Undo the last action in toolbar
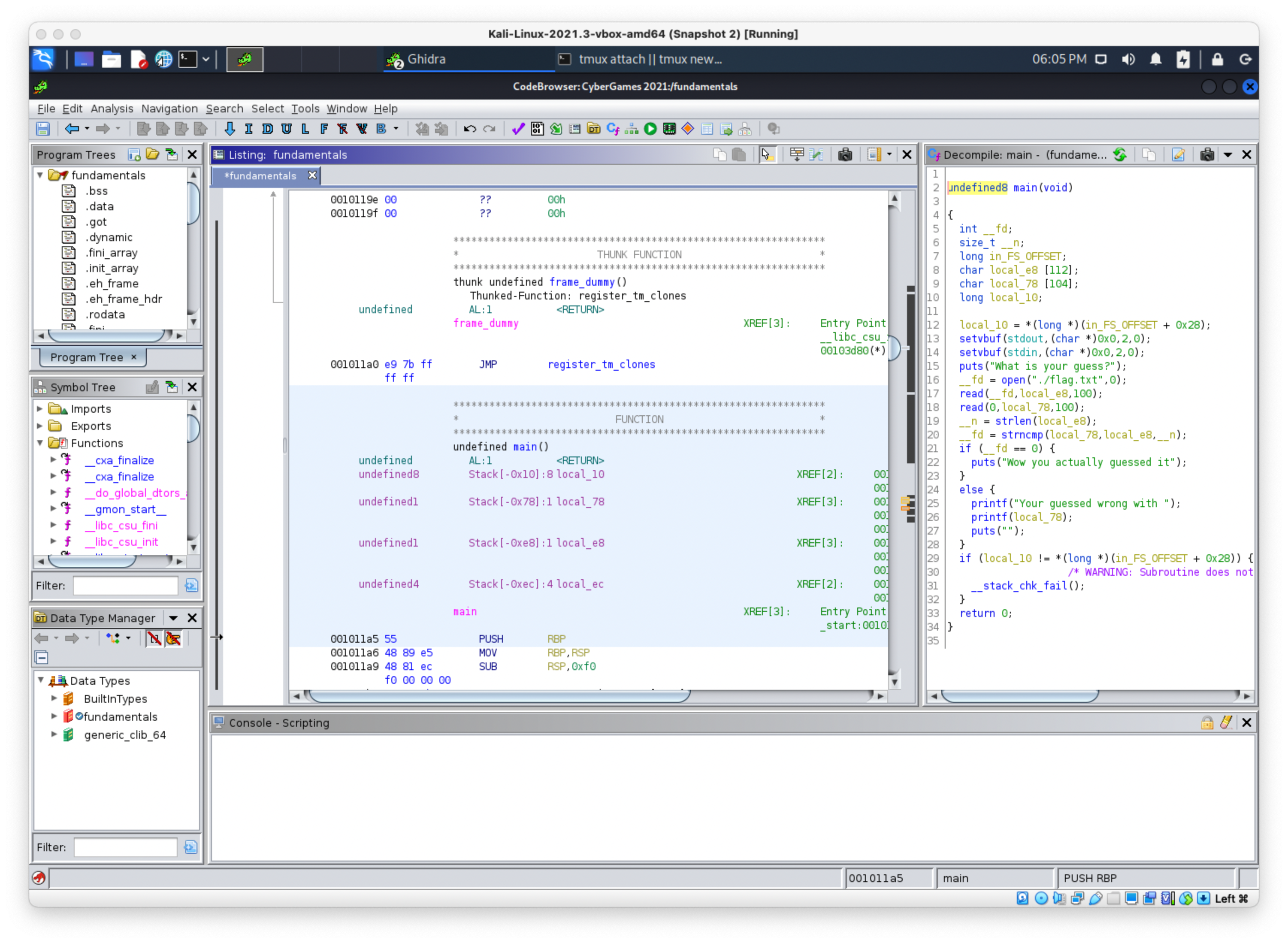The image size is (1288, 943). tap(470, 129)
